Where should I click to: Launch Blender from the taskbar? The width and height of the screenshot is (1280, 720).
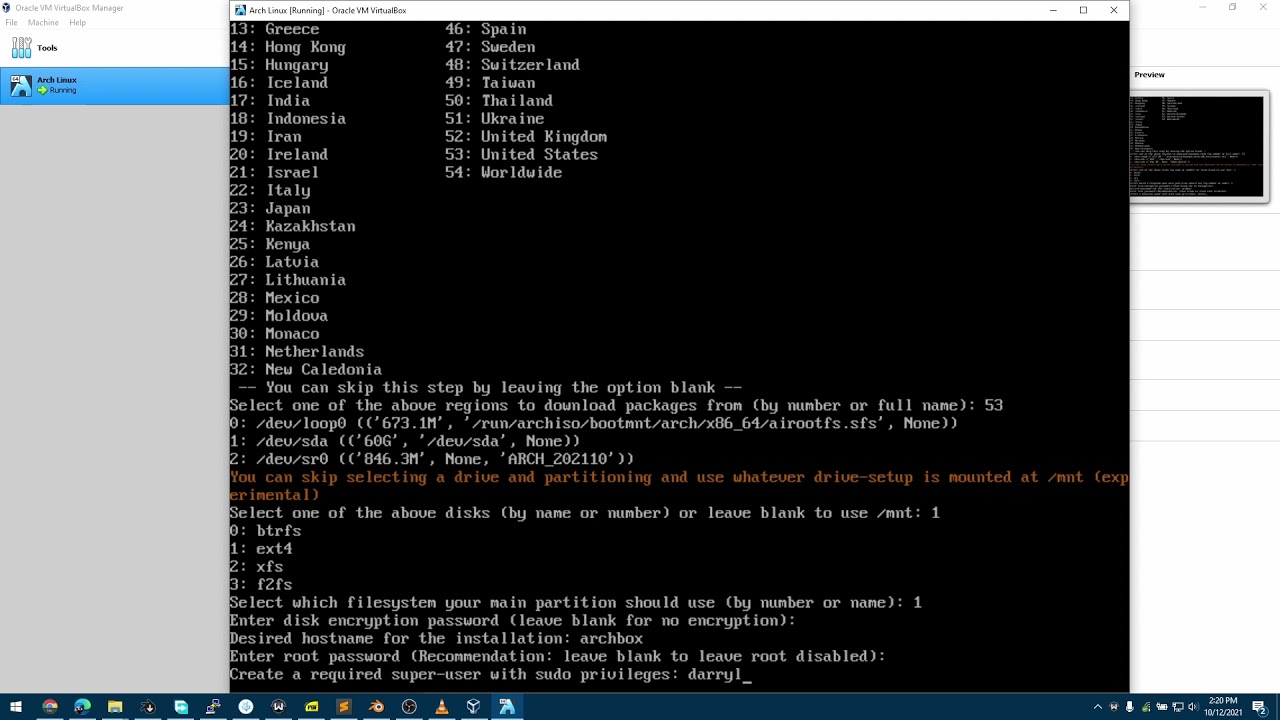coord(376,707)
